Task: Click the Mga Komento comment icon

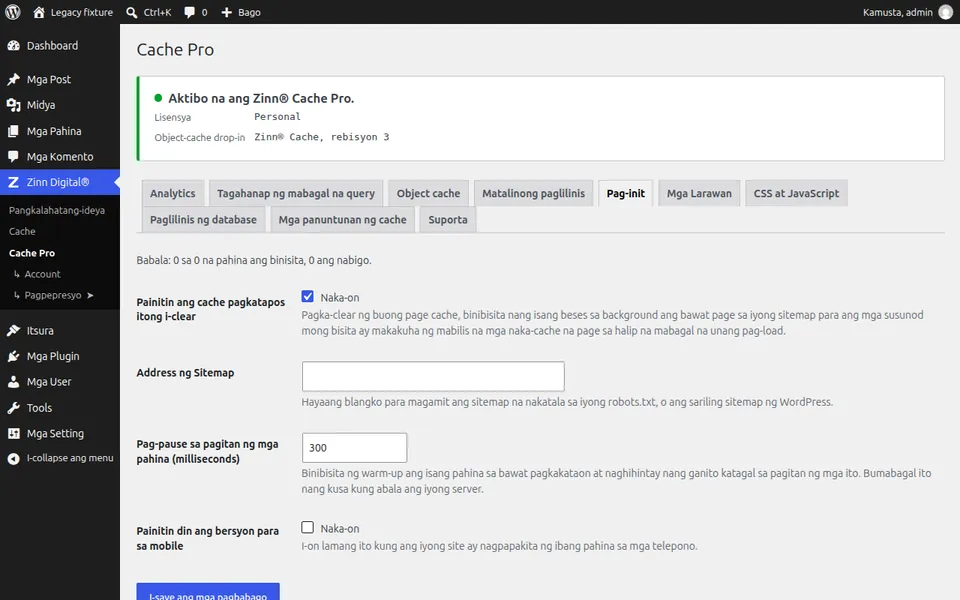Action: [x=13, y=157]
